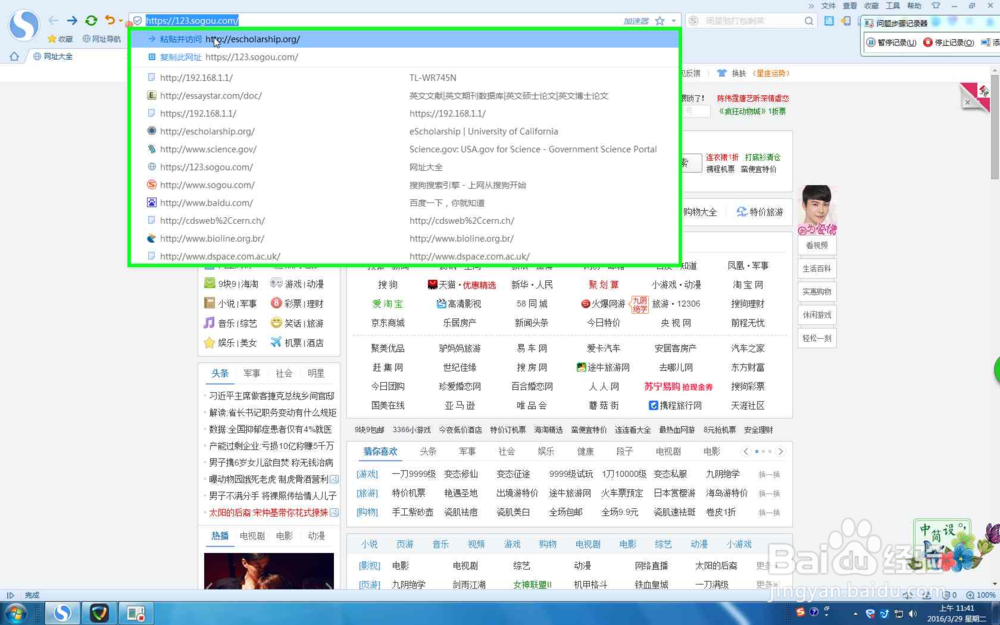
Task: Choose 粘贴并访问 escholarship.org suggestion
Action: point(405,39)
